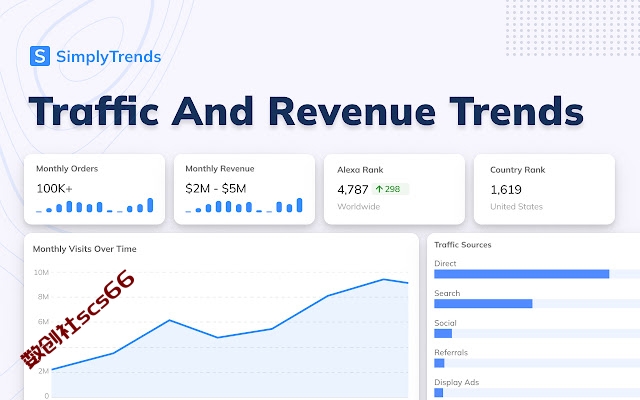The height and width of the screenshot is (400, 640).
Task: Click the Display Ads traffic progress bar
Action: click(x=537, y=393)
